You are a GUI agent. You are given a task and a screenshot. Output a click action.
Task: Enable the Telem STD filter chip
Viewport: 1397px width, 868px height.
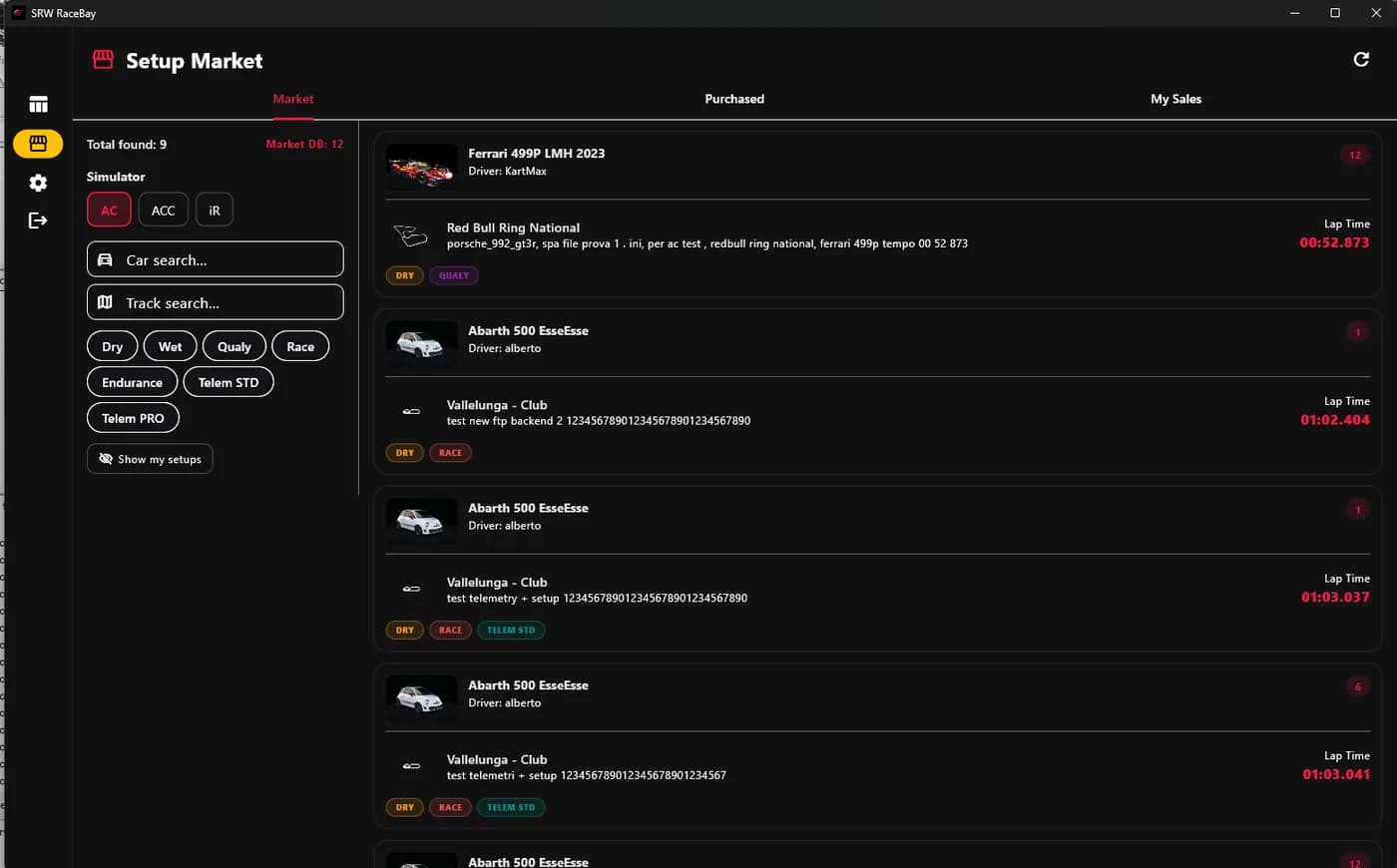tap(229, 382)
